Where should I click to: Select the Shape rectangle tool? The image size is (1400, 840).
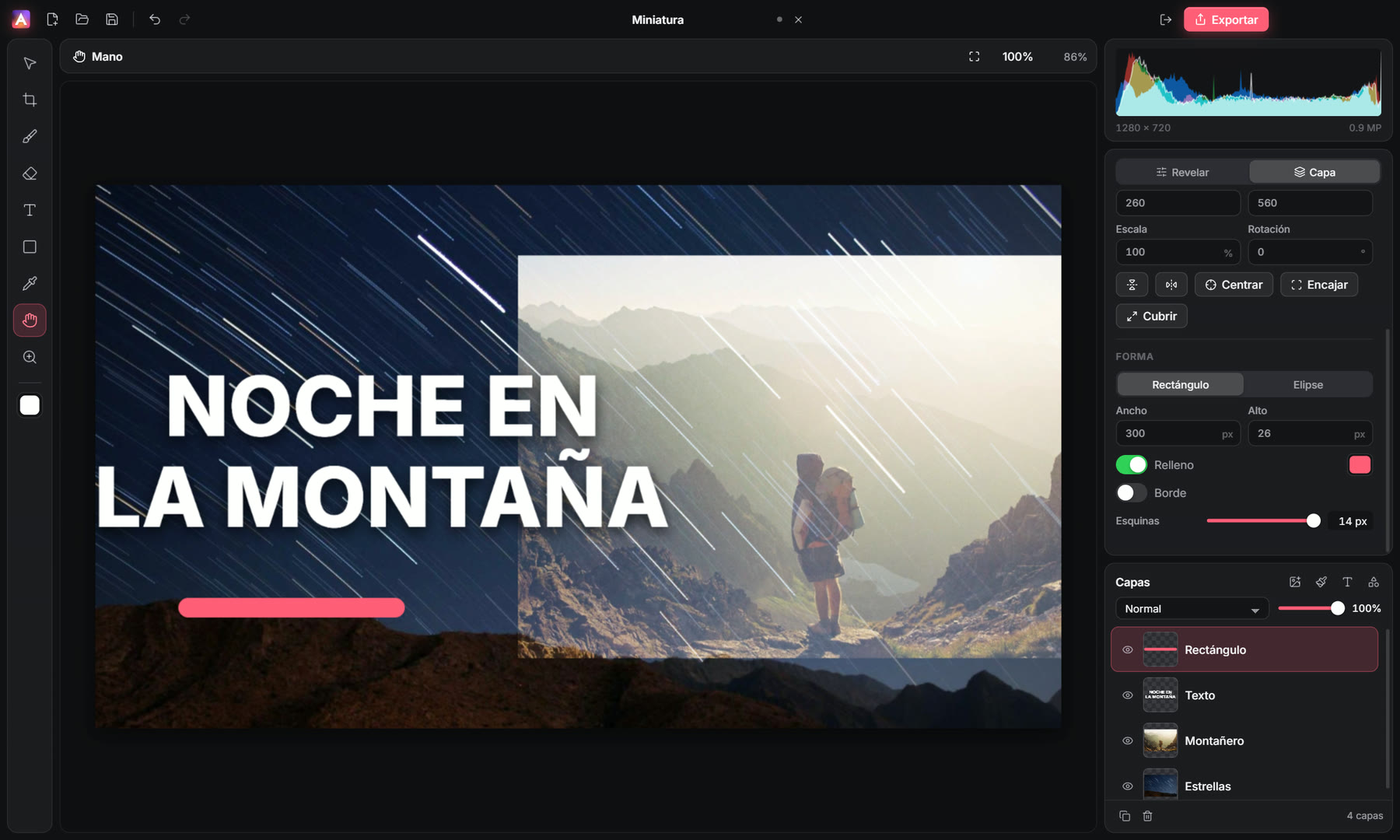(x=30, y=247)
